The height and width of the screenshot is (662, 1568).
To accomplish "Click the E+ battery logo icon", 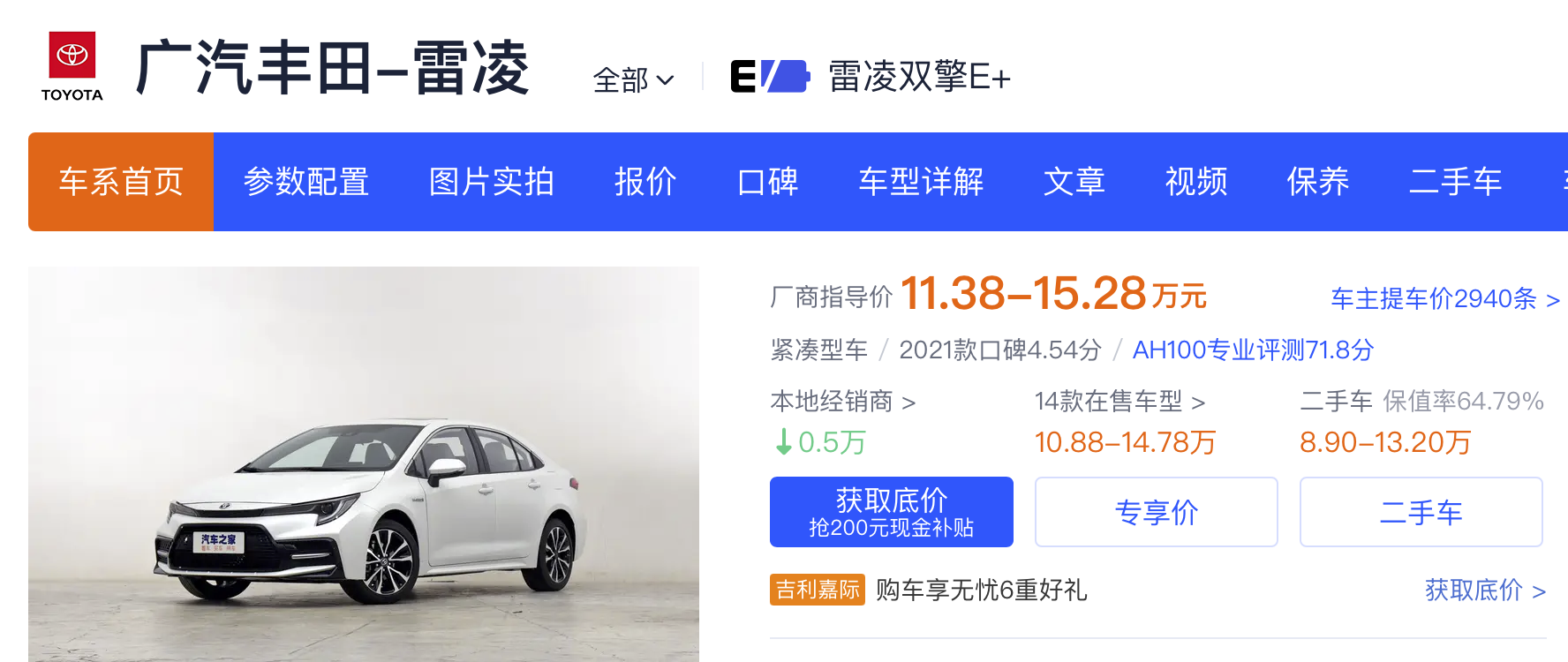I will tap(770, 76).
